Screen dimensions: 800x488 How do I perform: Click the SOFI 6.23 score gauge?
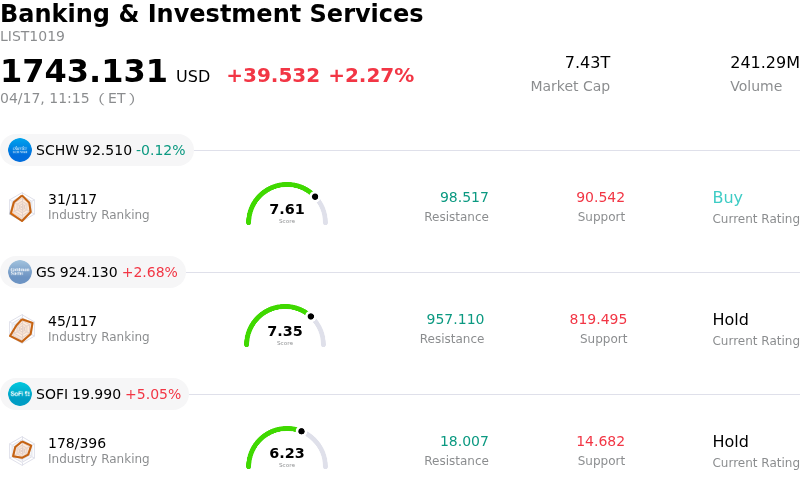pyautogui.click(x=287, y=449)
